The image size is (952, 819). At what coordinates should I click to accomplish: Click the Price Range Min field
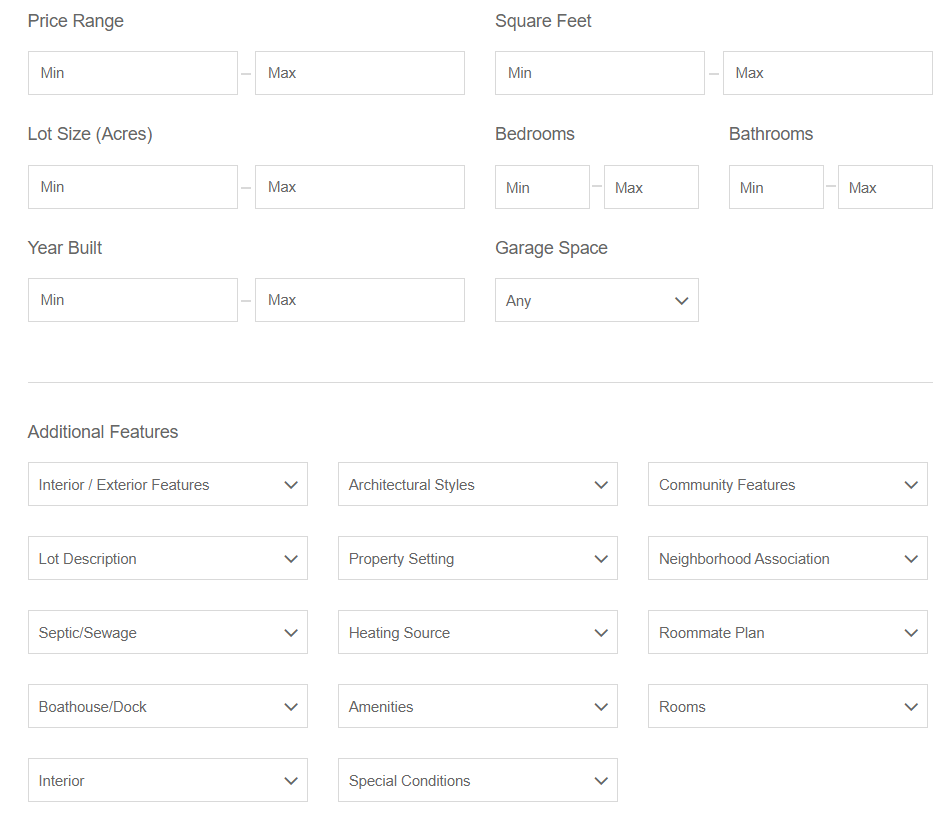point(132,73)
